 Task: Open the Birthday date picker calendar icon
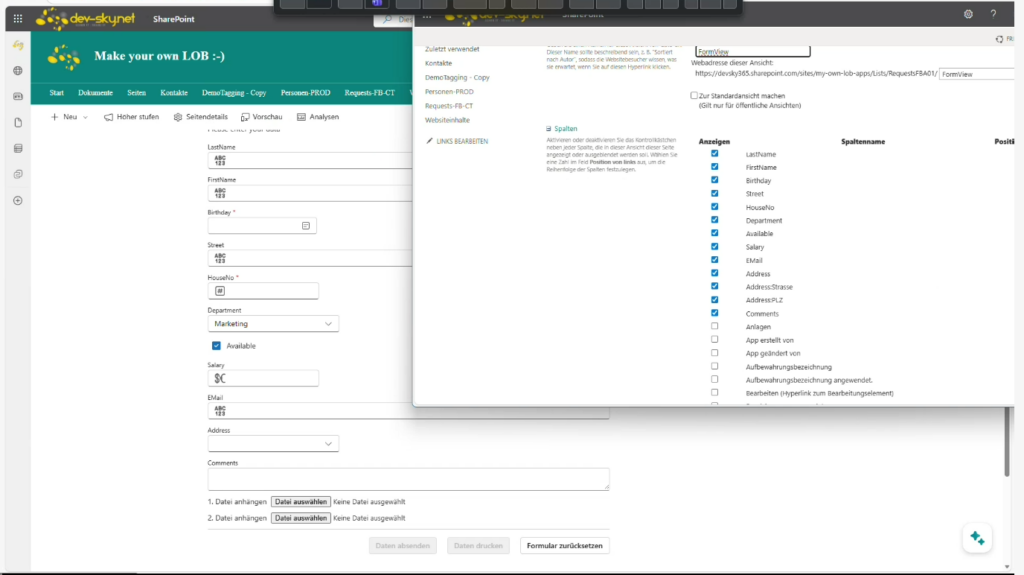pos(306,226)
